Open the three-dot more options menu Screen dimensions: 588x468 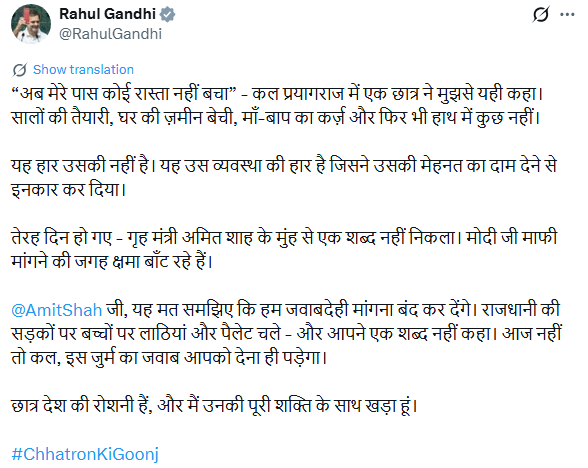pyautogui.click(x=567, y=15)
